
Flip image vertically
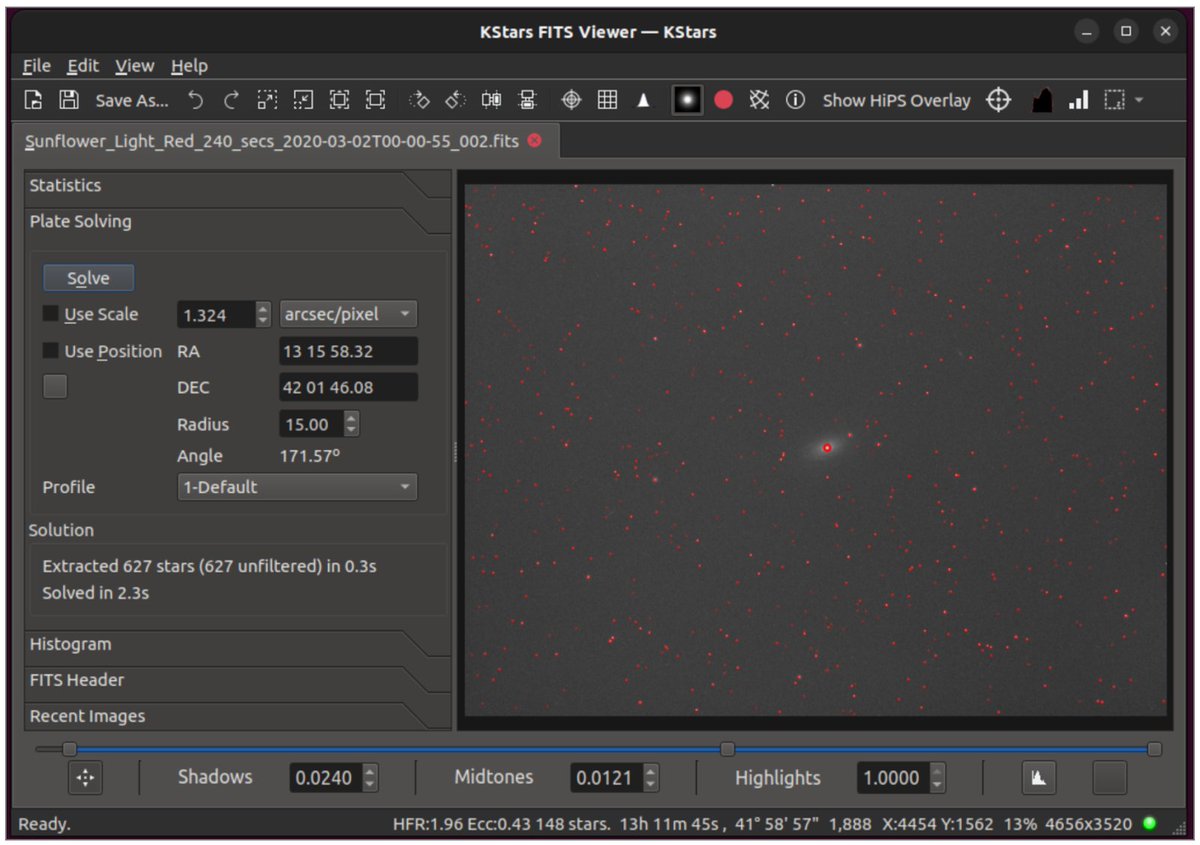click(527, 100)
